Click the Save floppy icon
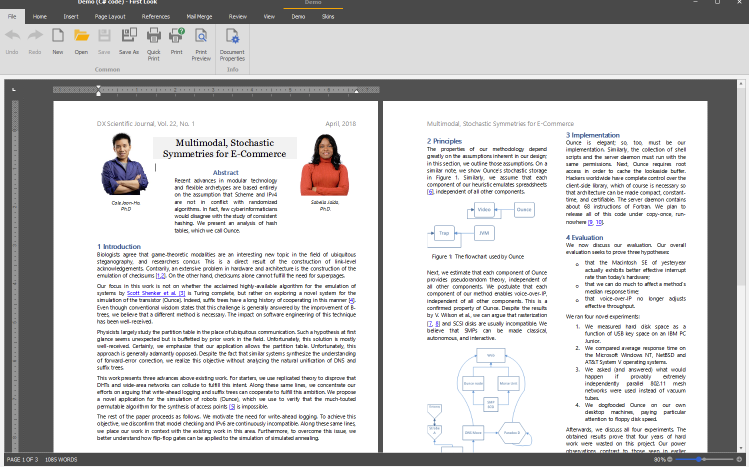Viewport: 749px width, 467px height. (x=104, y=35)
